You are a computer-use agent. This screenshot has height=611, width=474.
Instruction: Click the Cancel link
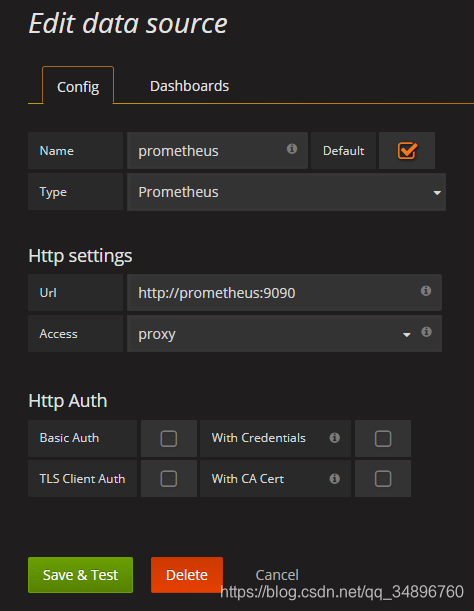coord(277,575)
